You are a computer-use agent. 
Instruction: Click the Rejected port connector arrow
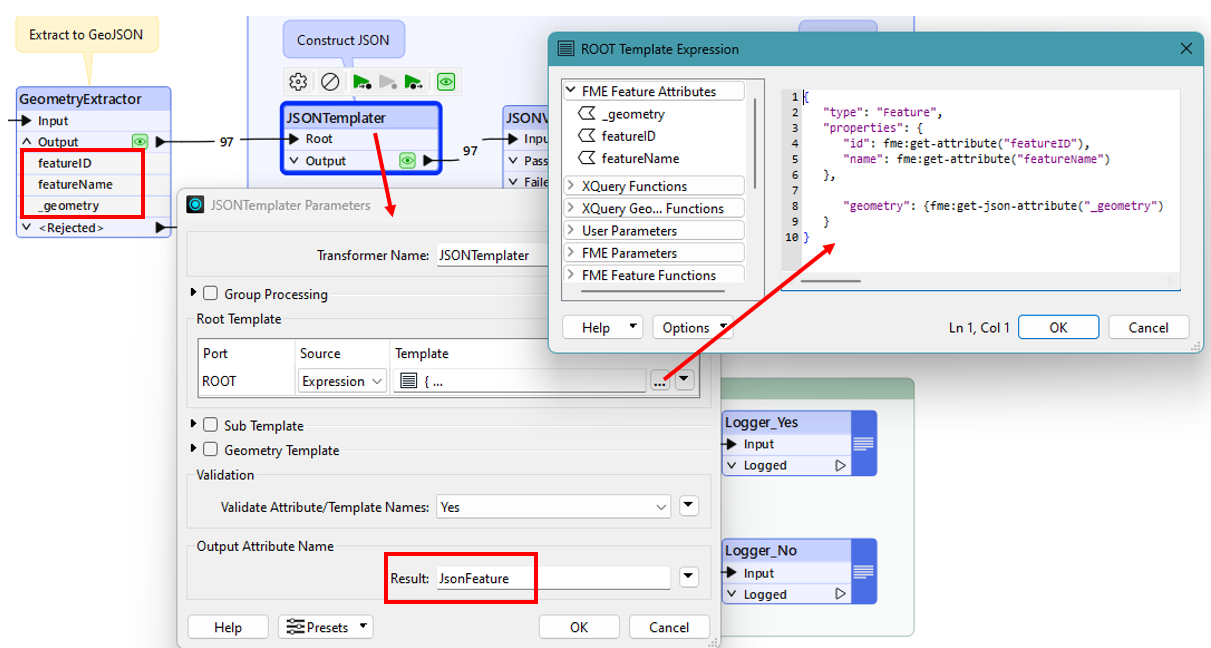click(x=162, y=228)
